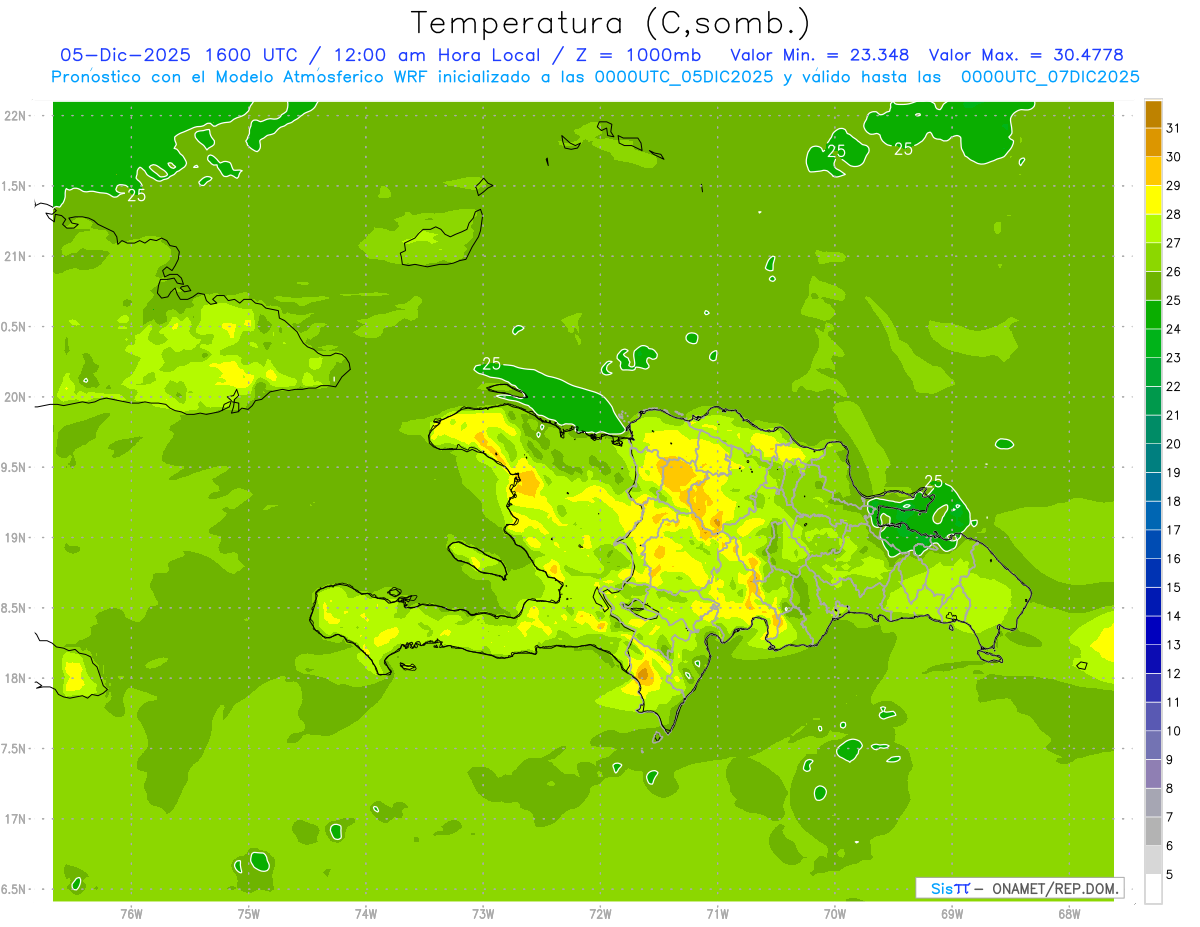
Task: Click the '74W' longitude axis label
Action: (366, 914)
